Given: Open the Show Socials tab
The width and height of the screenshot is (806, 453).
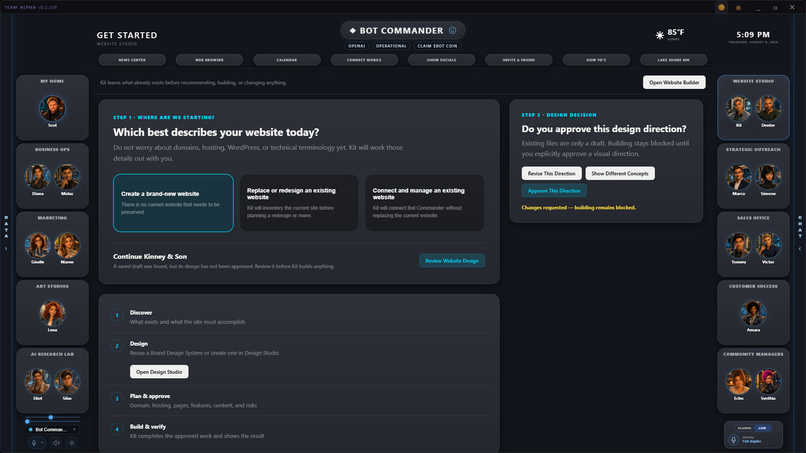Looking at the screenshot, I should pos(442,60).
